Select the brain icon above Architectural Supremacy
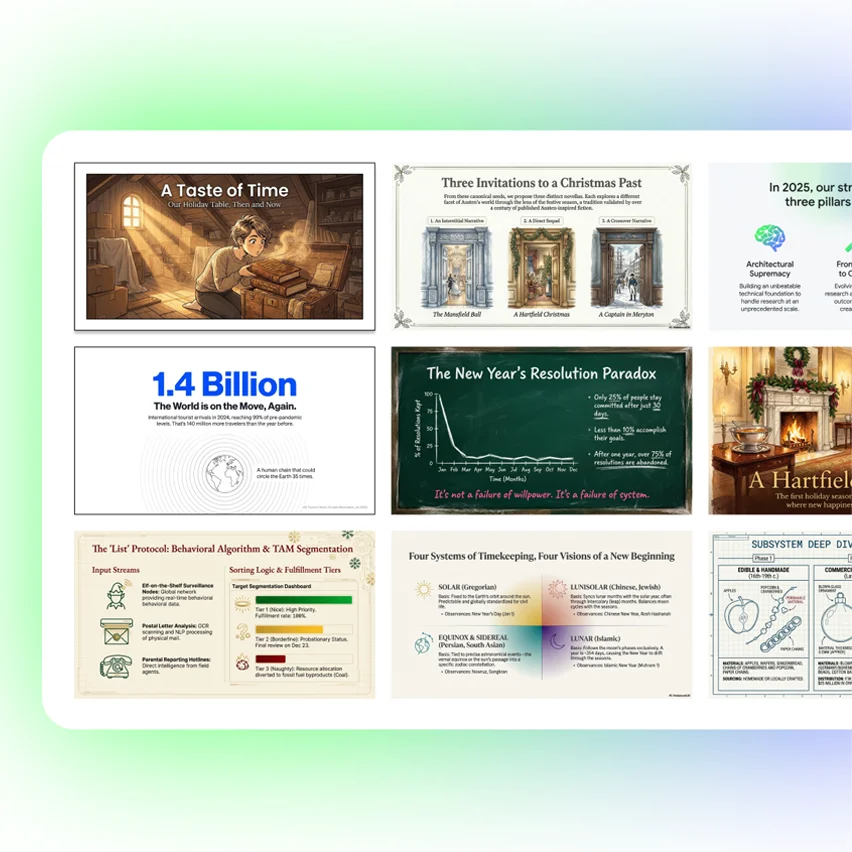852x852 pixels. pos(768,240)
